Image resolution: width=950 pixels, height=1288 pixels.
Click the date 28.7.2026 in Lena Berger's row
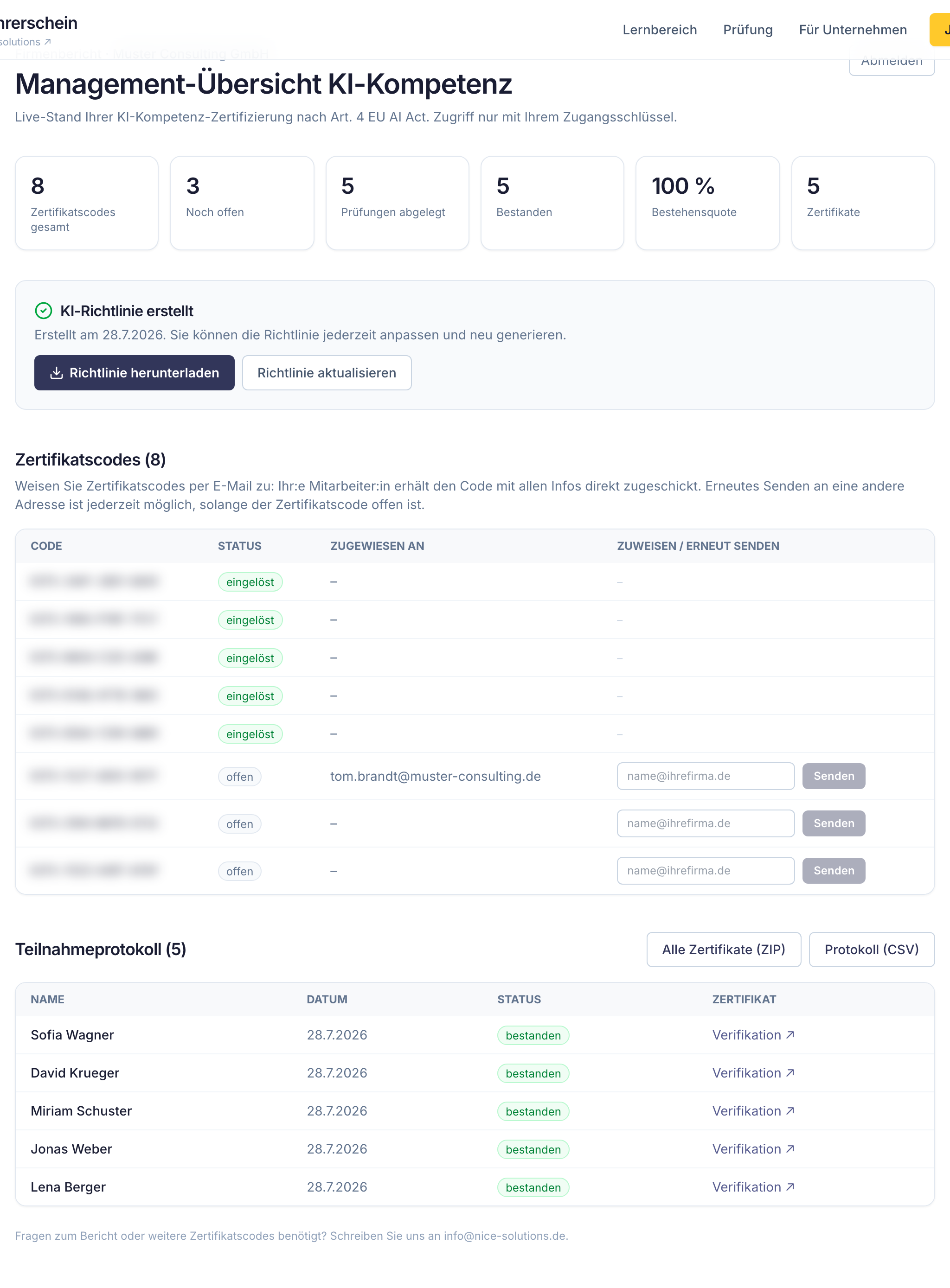[337, 1186]
